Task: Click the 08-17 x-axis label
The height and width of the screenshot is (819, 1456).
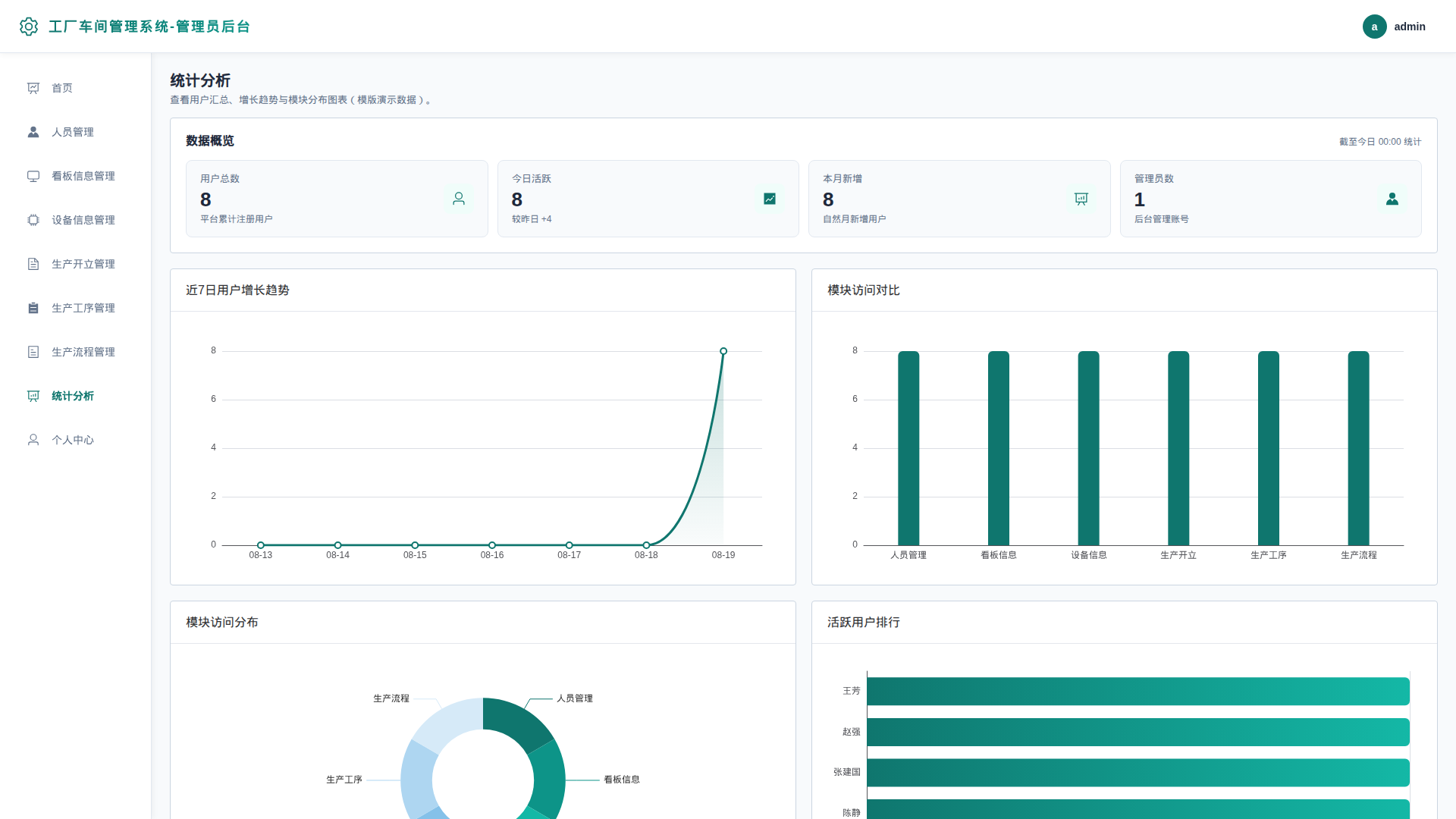Action: [x=570, y=555]
